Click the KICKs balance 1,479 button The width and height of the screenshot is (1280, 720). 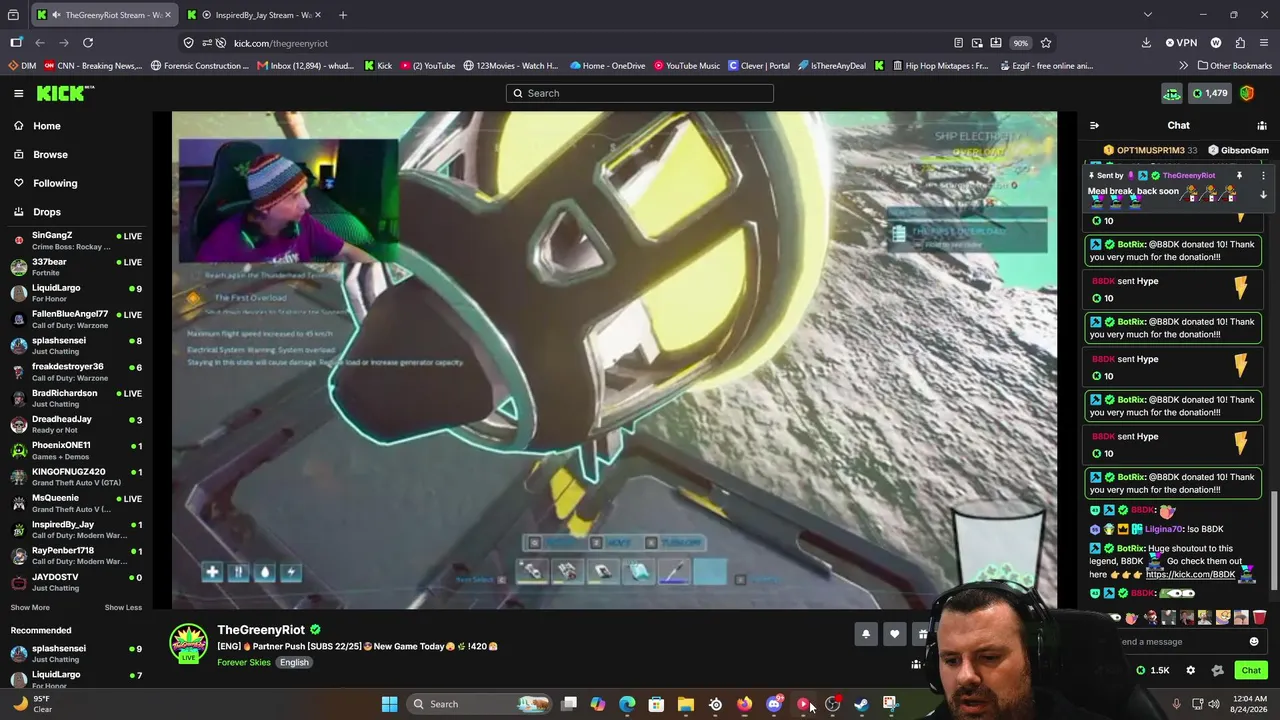1210,93
